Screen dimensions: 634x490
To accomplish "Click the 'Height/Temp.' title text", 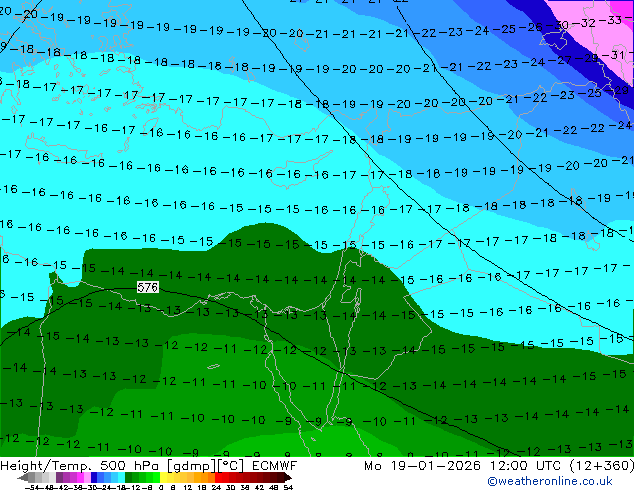I will pyautogui.click(x=47, y=466).
